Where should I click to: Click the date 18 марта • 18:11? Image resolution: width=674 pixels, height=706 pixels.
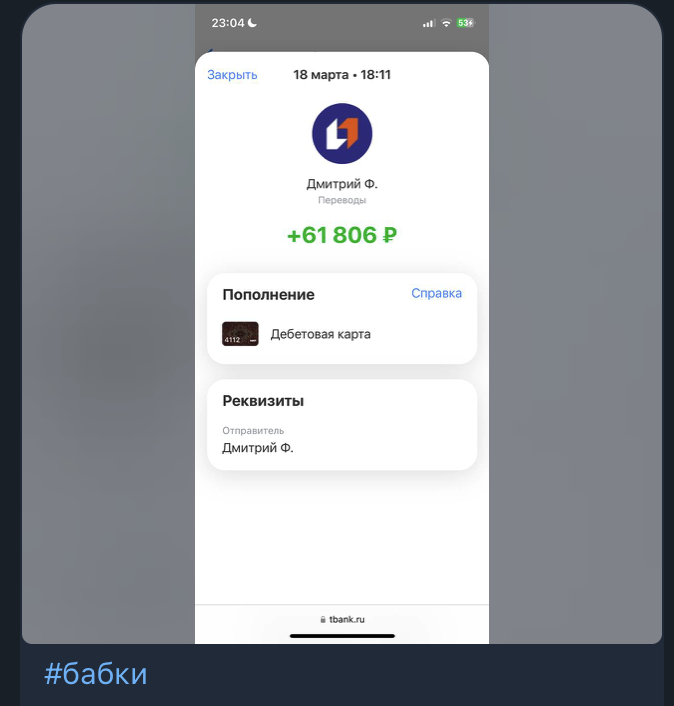[342, 75]
